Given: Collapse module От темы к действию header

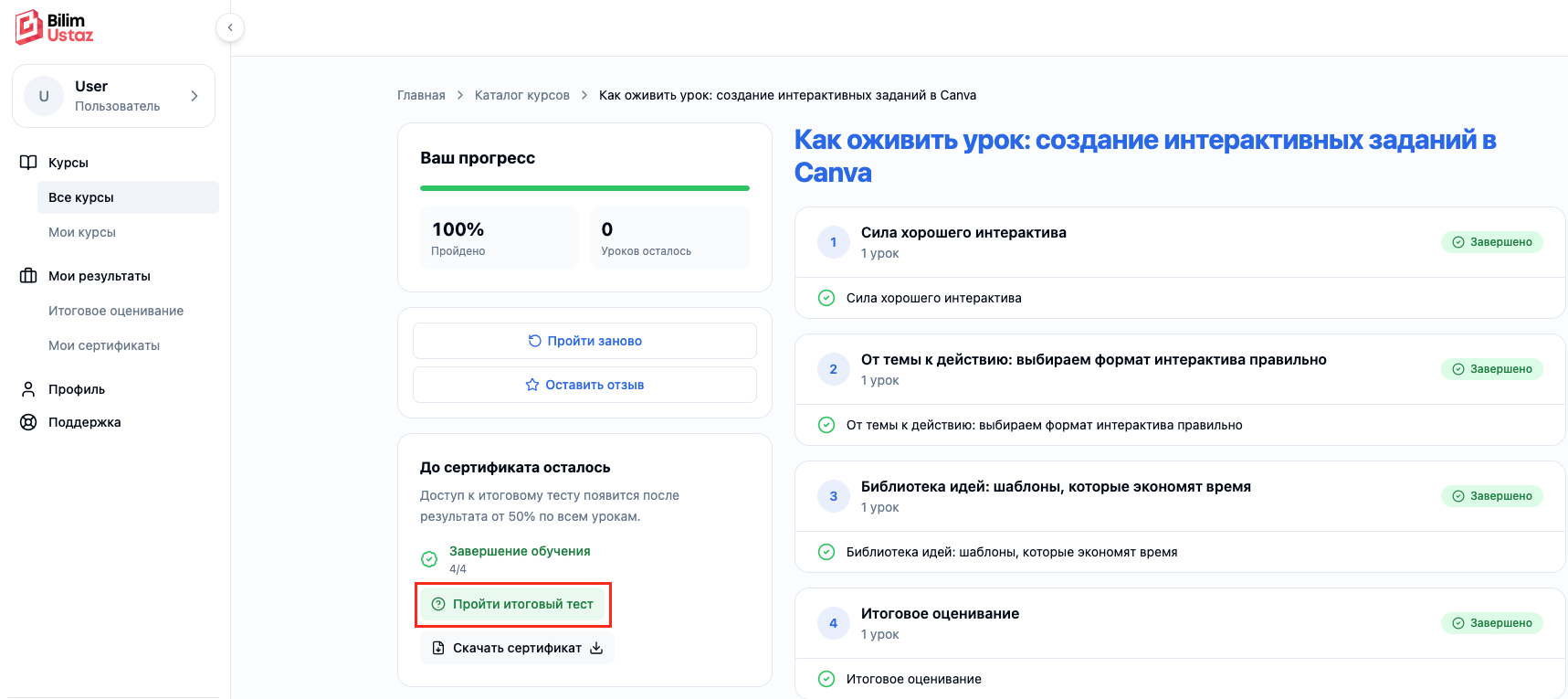Looking at the screenshot, I should [1180, 369].
